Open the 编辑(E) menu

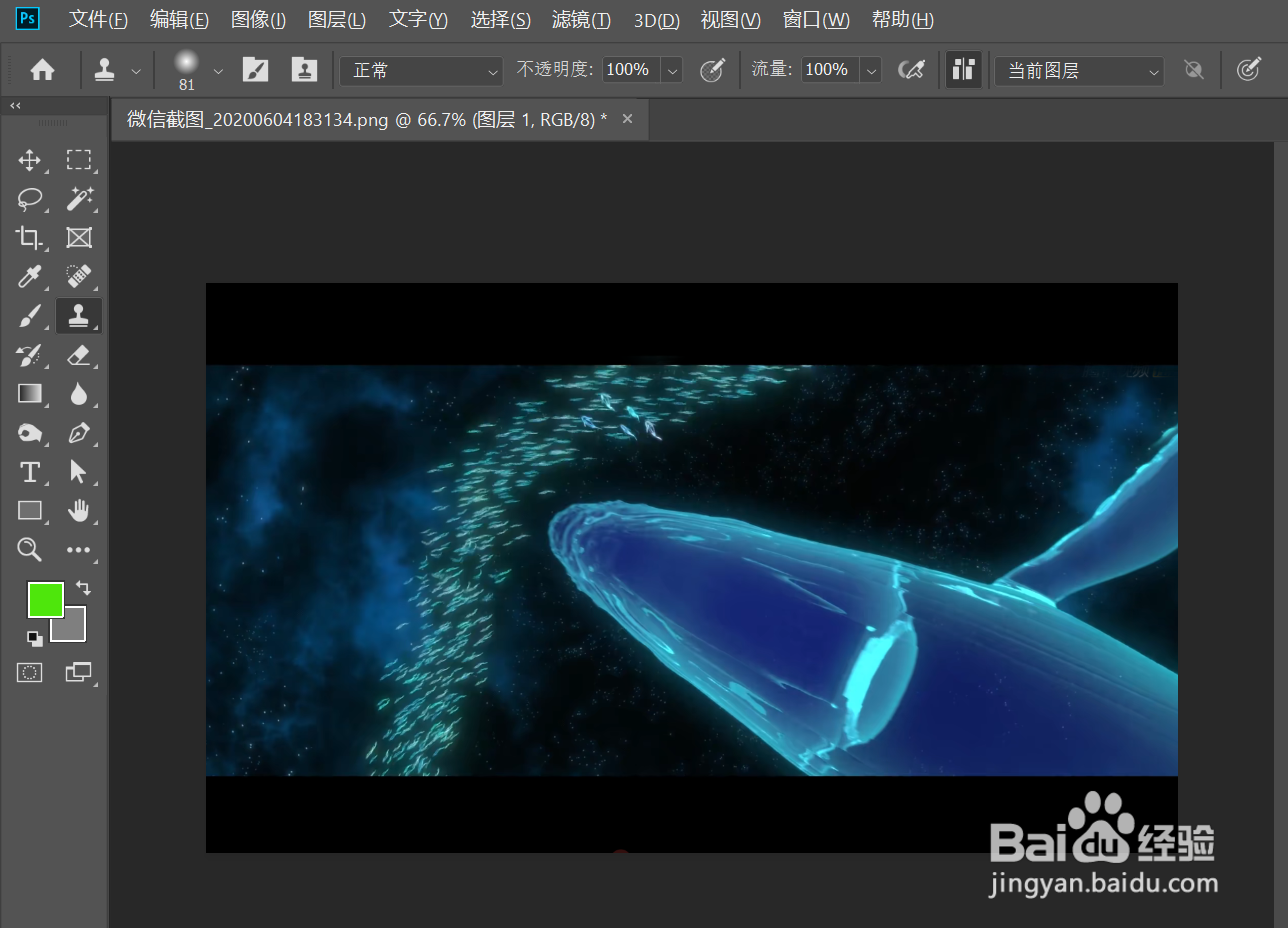tap(179, 19)
